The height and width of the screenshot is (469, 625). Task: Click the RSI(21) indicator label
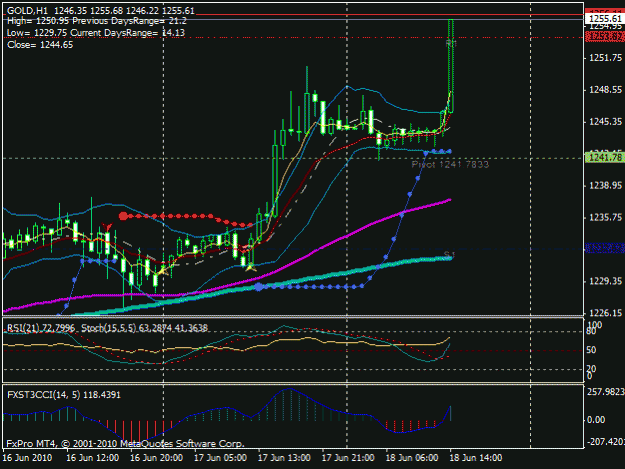click(x=41, y=328)
